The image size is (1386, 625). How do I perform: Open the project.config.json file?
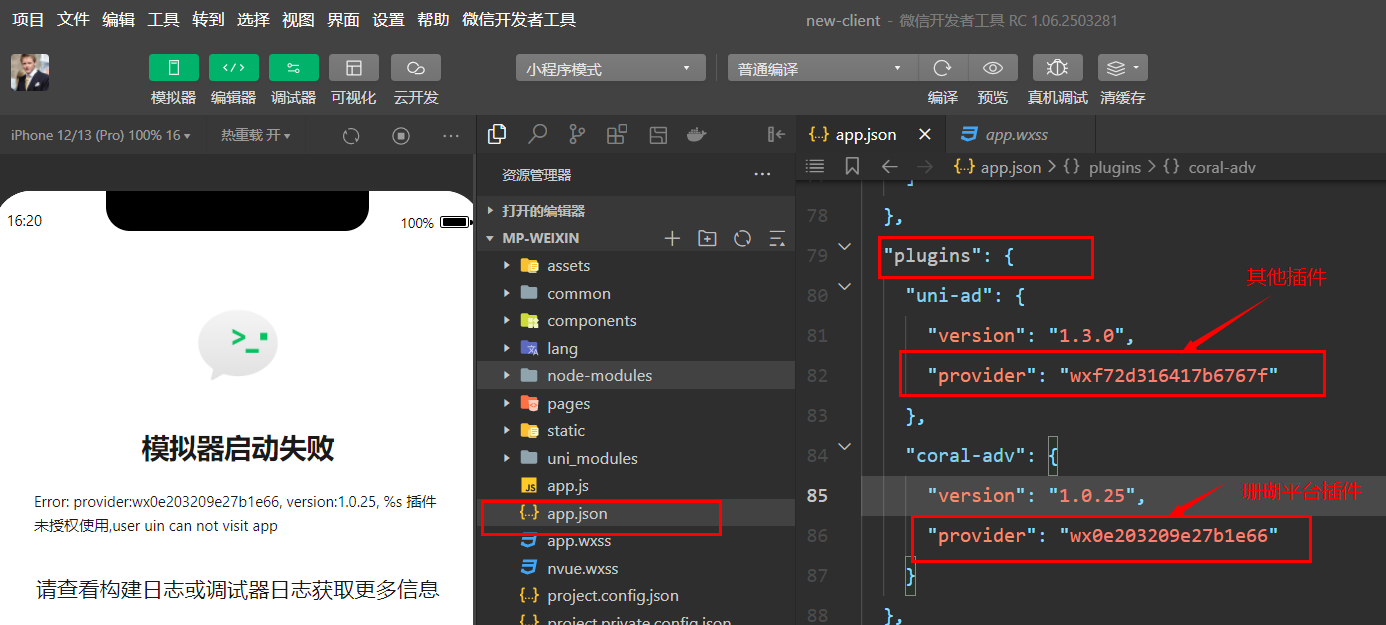click(636, 596)
